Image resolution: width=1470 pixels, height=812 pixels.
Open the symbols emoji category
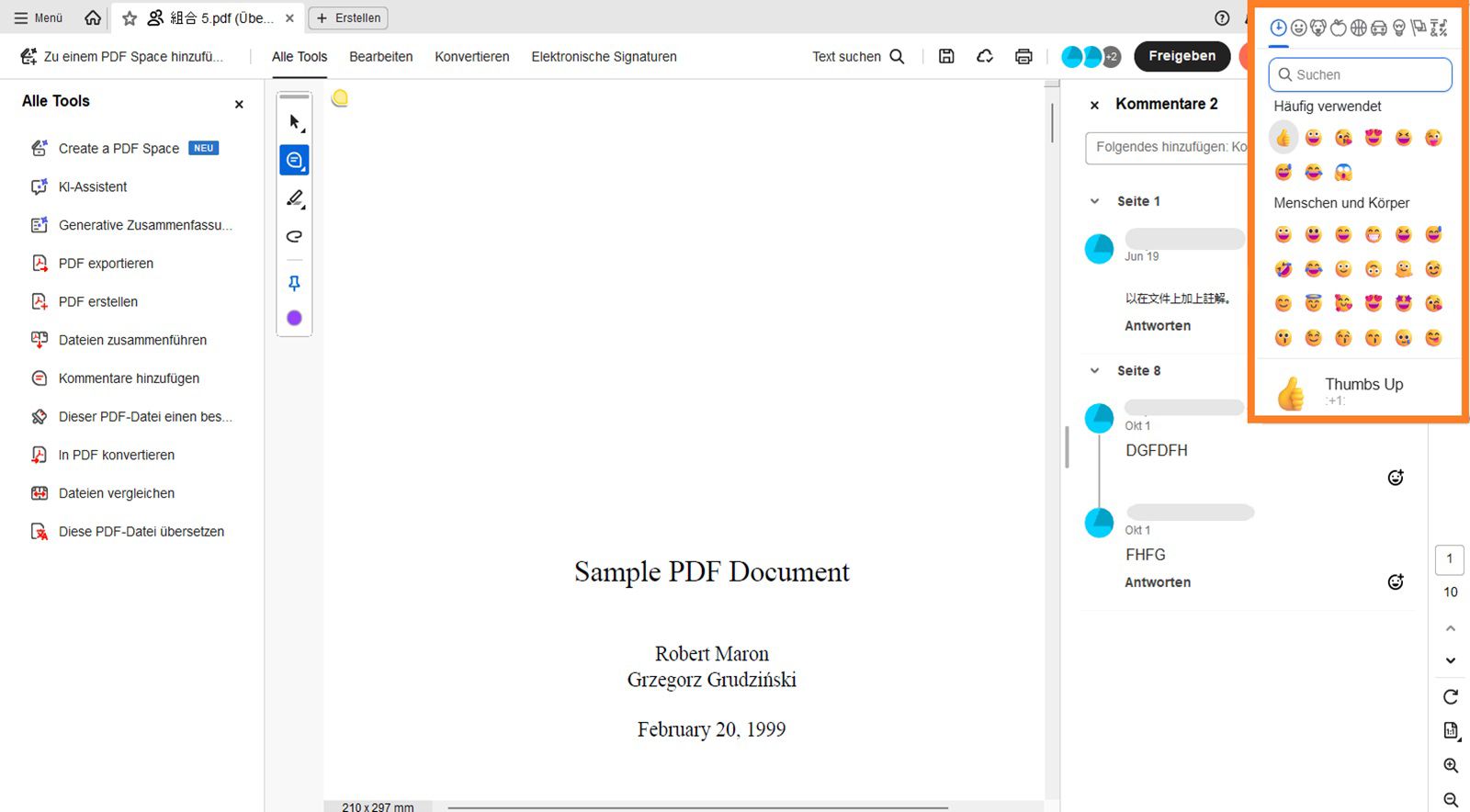pos(1440,28)
